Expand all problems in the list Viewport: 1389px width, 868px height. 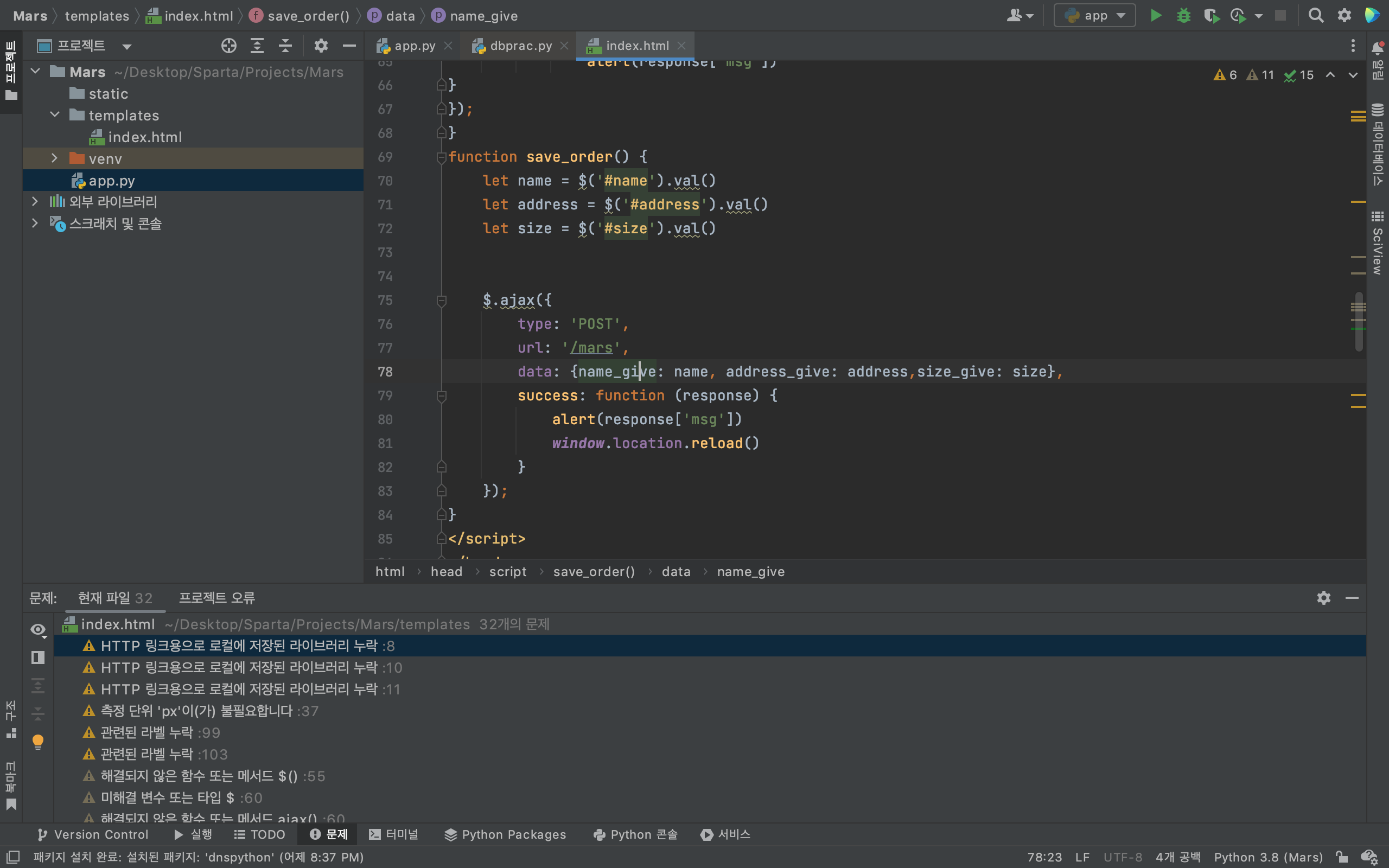pos(38,685)
